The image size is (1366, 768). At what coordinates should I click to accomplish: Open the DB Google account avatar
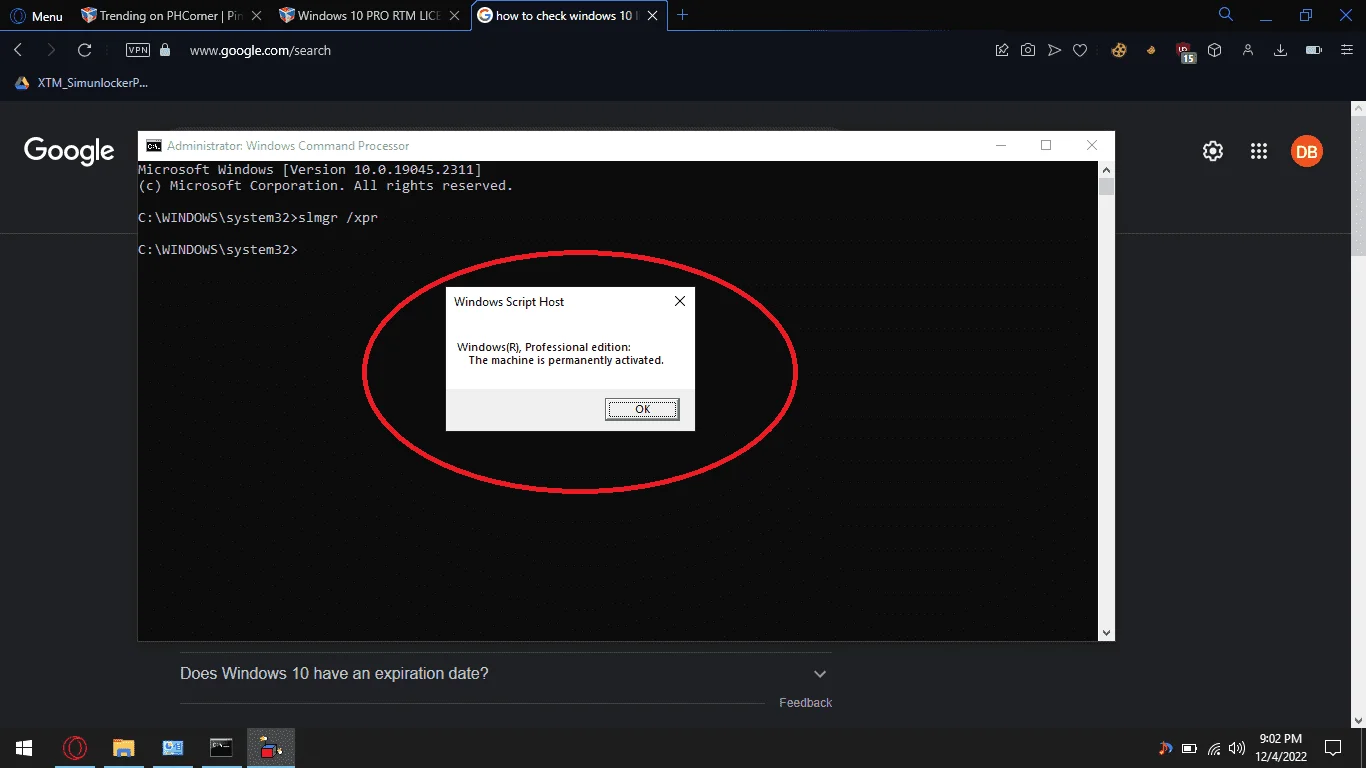pos(1307,151)
